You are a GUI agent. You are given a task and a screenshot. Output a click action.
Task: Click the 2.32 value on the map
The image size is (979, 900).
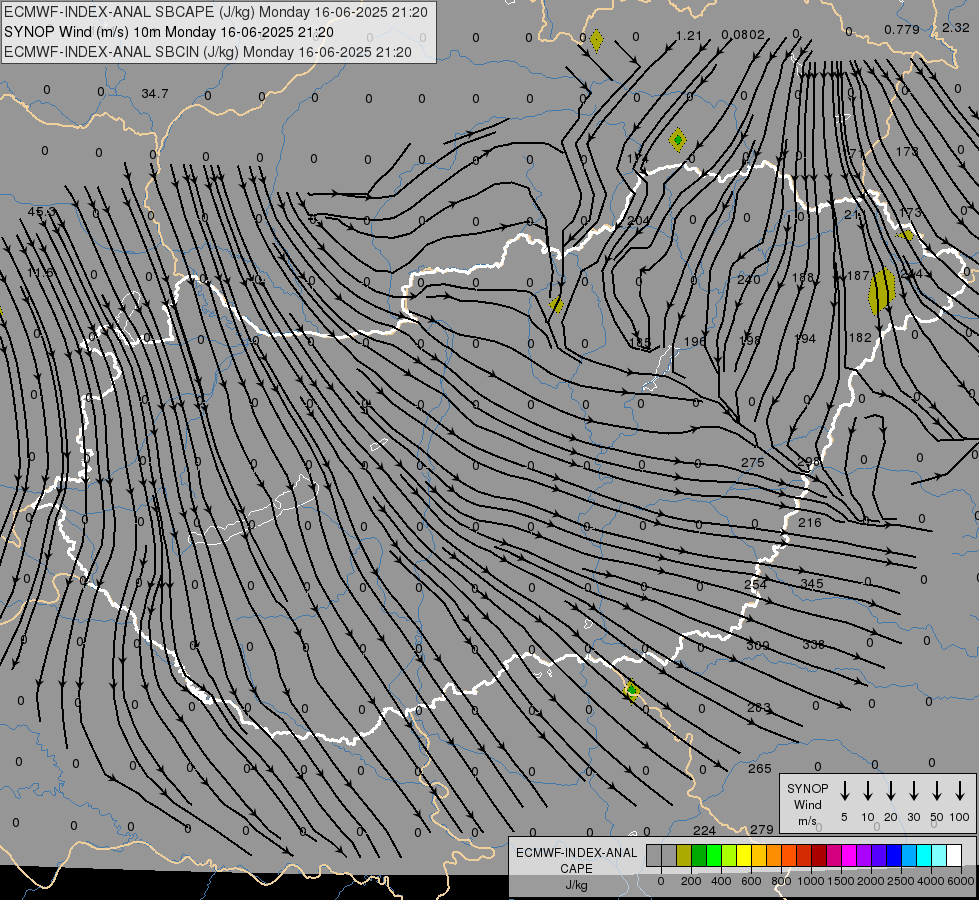[955, 27]
